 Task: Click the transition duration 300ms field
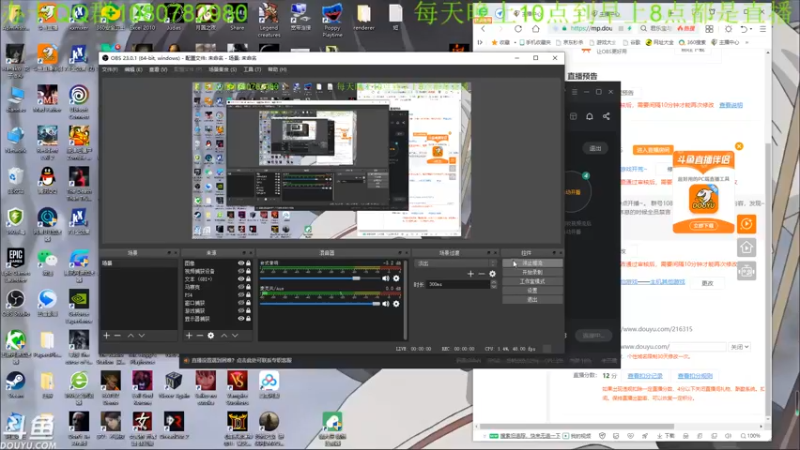(x=458, y=284)
